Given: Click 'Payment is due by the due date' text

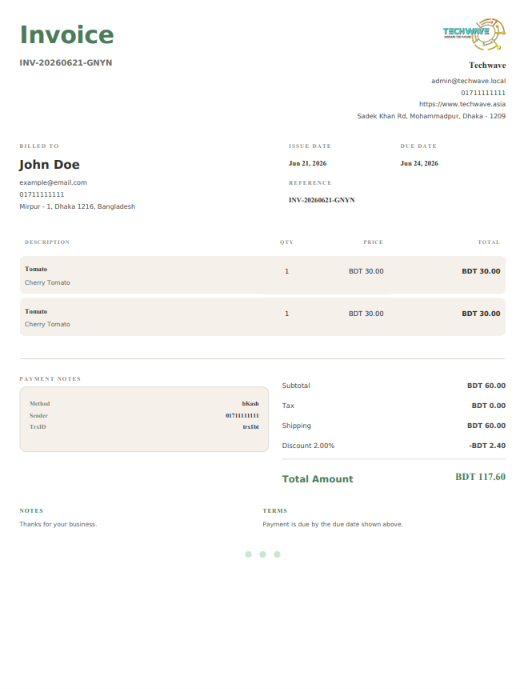Looking at the screenshot, I should [x=332, y=524].
